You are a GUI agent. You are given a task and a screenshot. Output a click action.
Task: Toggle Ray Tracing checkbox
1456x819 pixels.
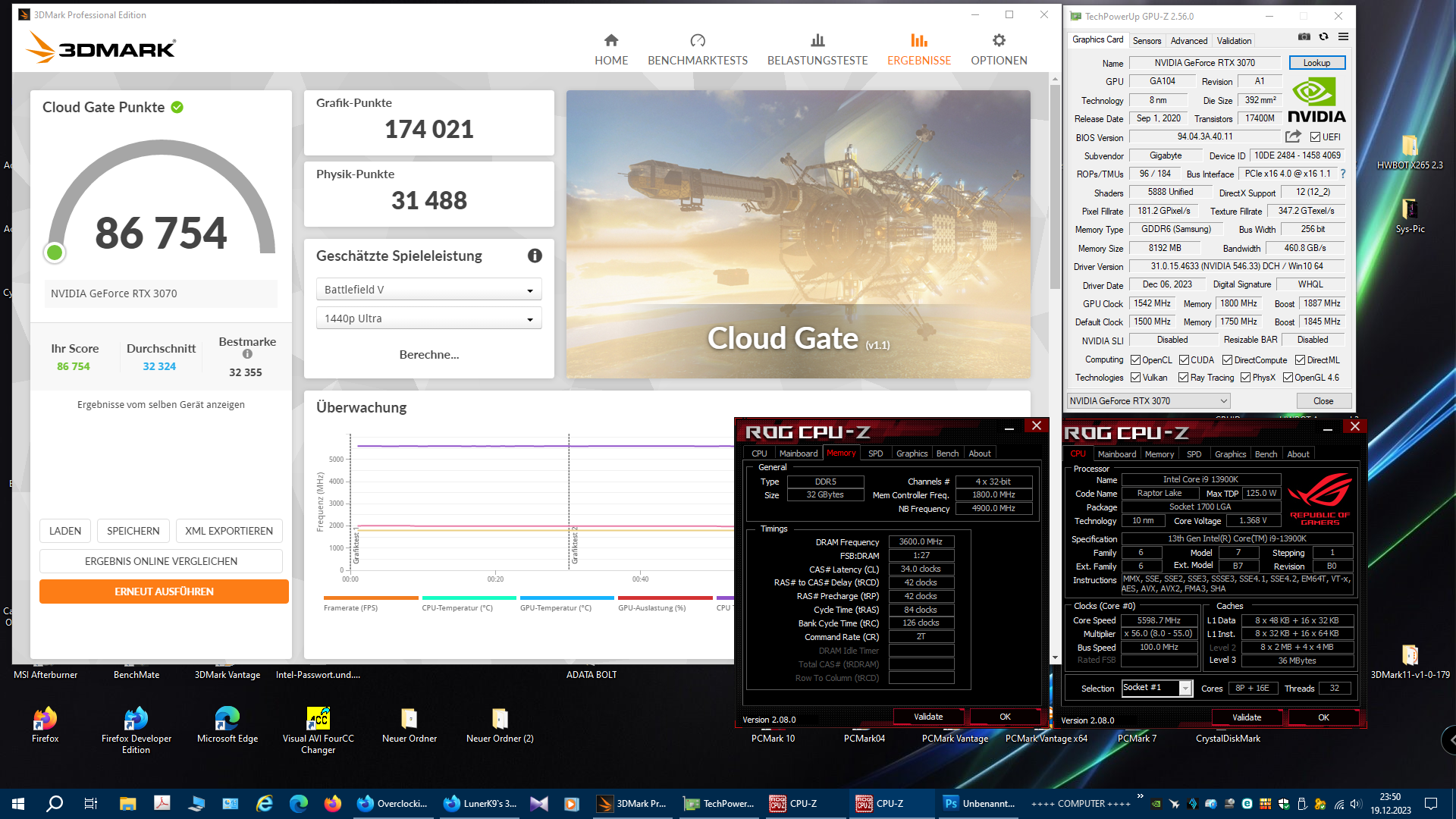(1183, 378)
